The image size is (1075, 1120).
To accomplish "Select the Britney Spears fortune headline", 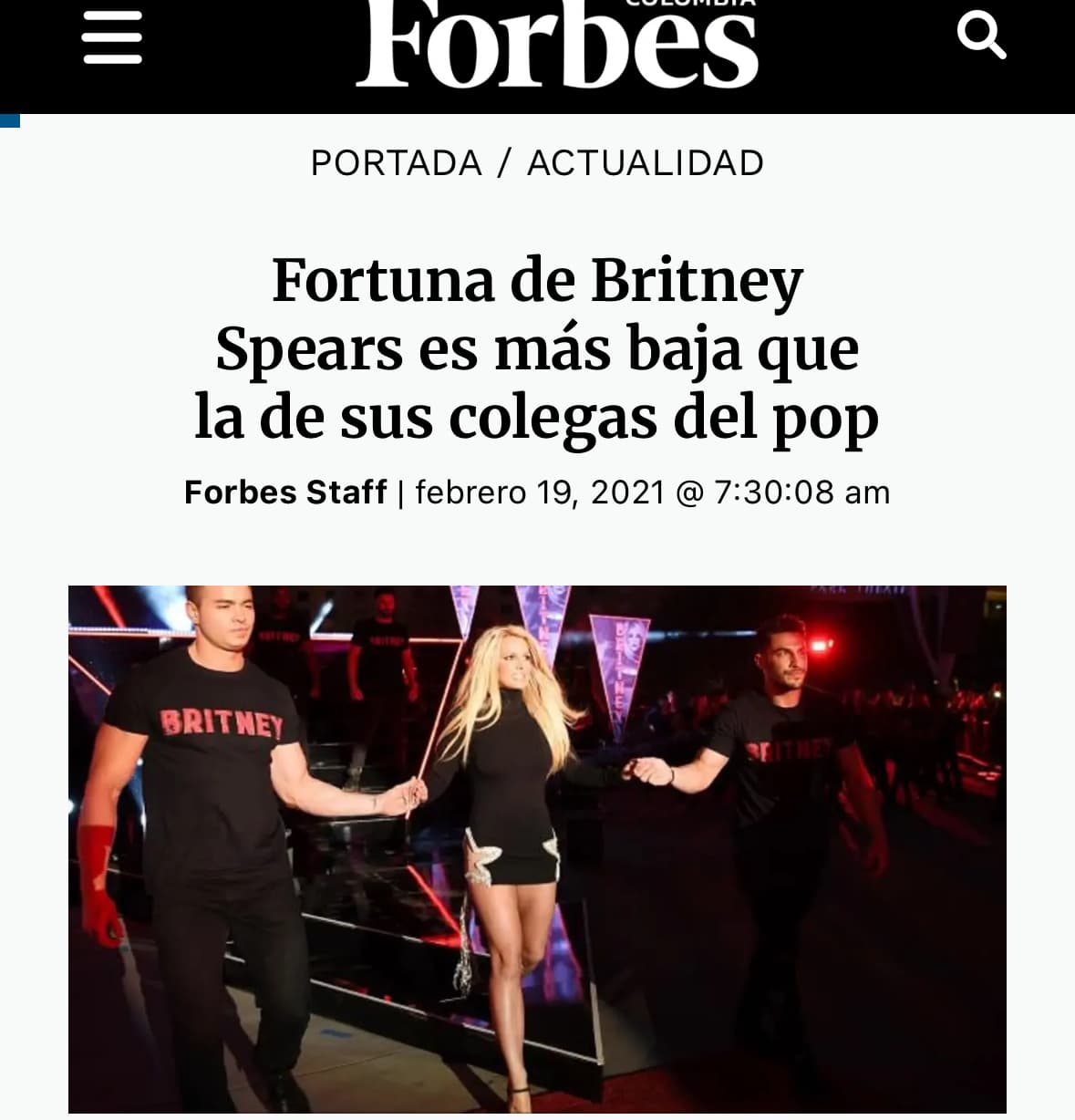I will pyautogui.click(x=537, y=348).
